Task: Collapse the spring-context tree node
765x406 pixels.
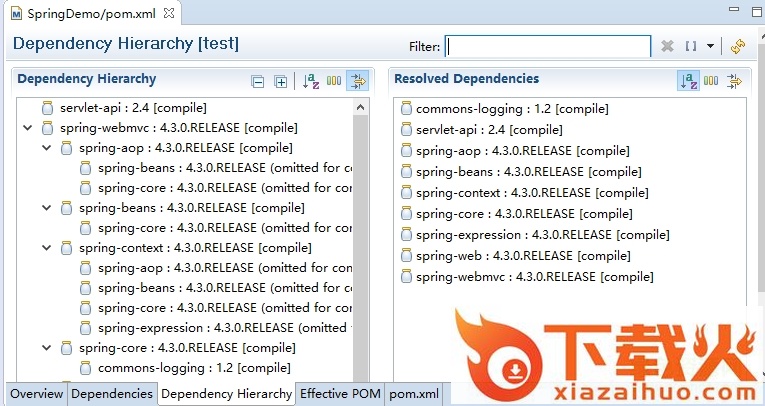Action: (46, 248)
